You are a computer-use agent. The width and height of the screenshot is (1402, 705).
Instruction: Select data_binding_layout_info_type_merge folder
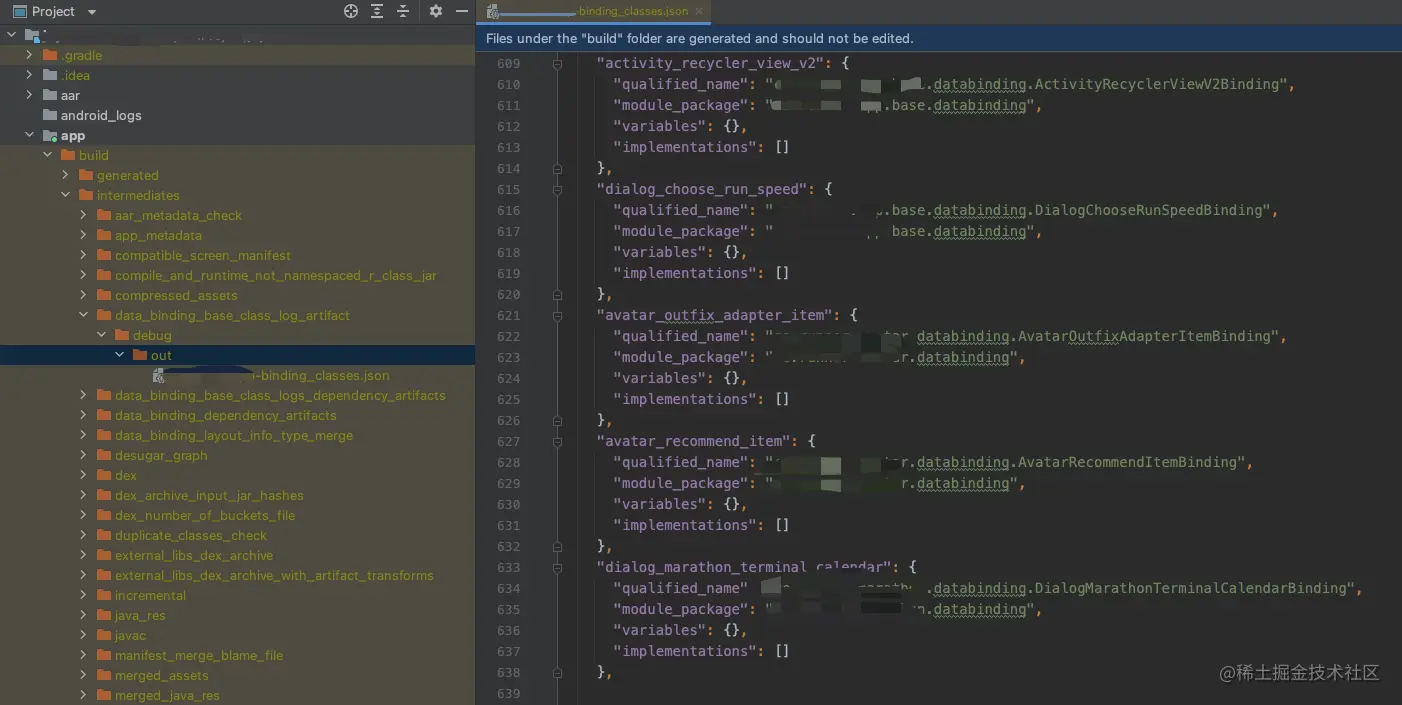pyautogui.click(x=234, y=435)
